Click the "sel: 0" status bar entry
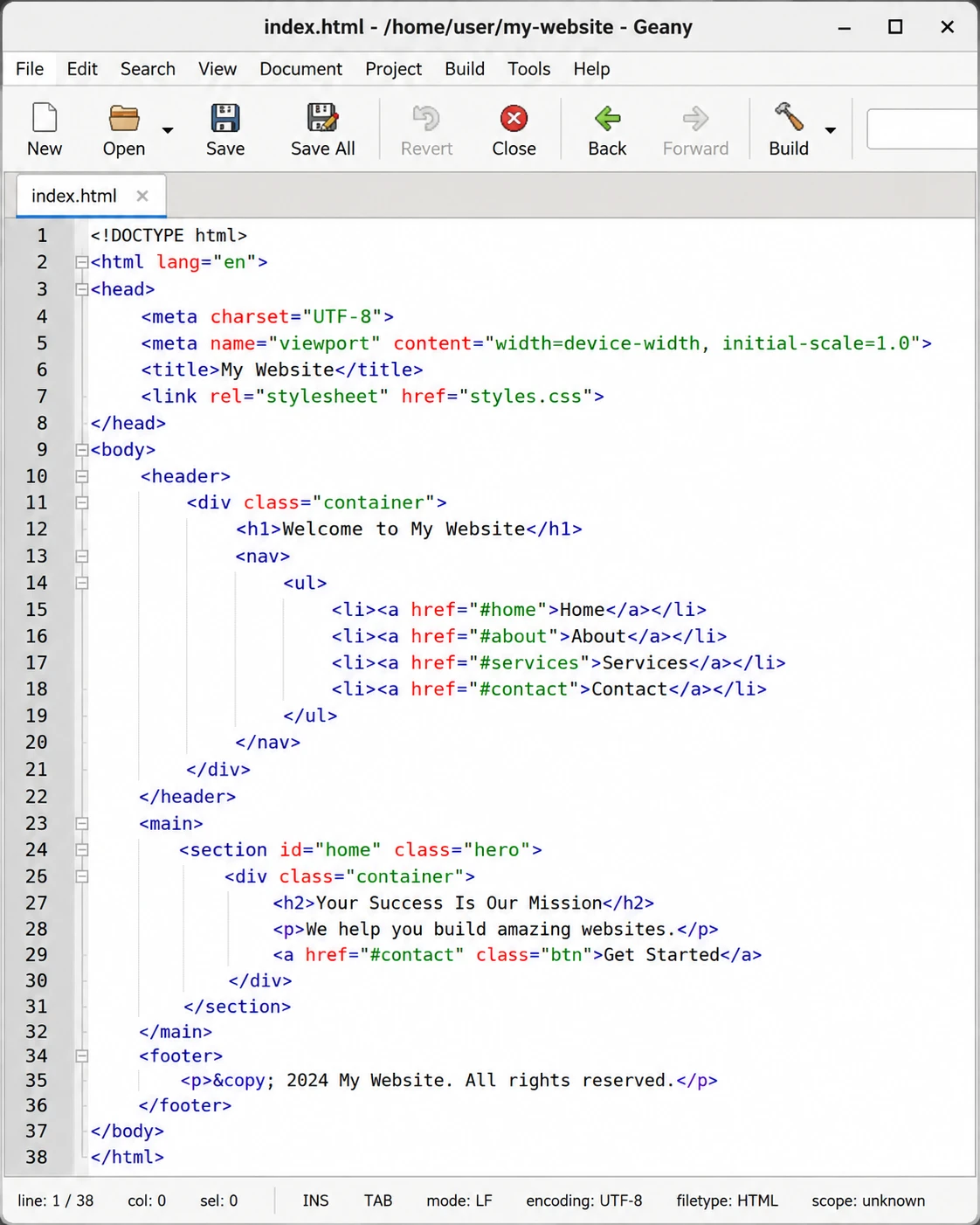 point(218,1201)
